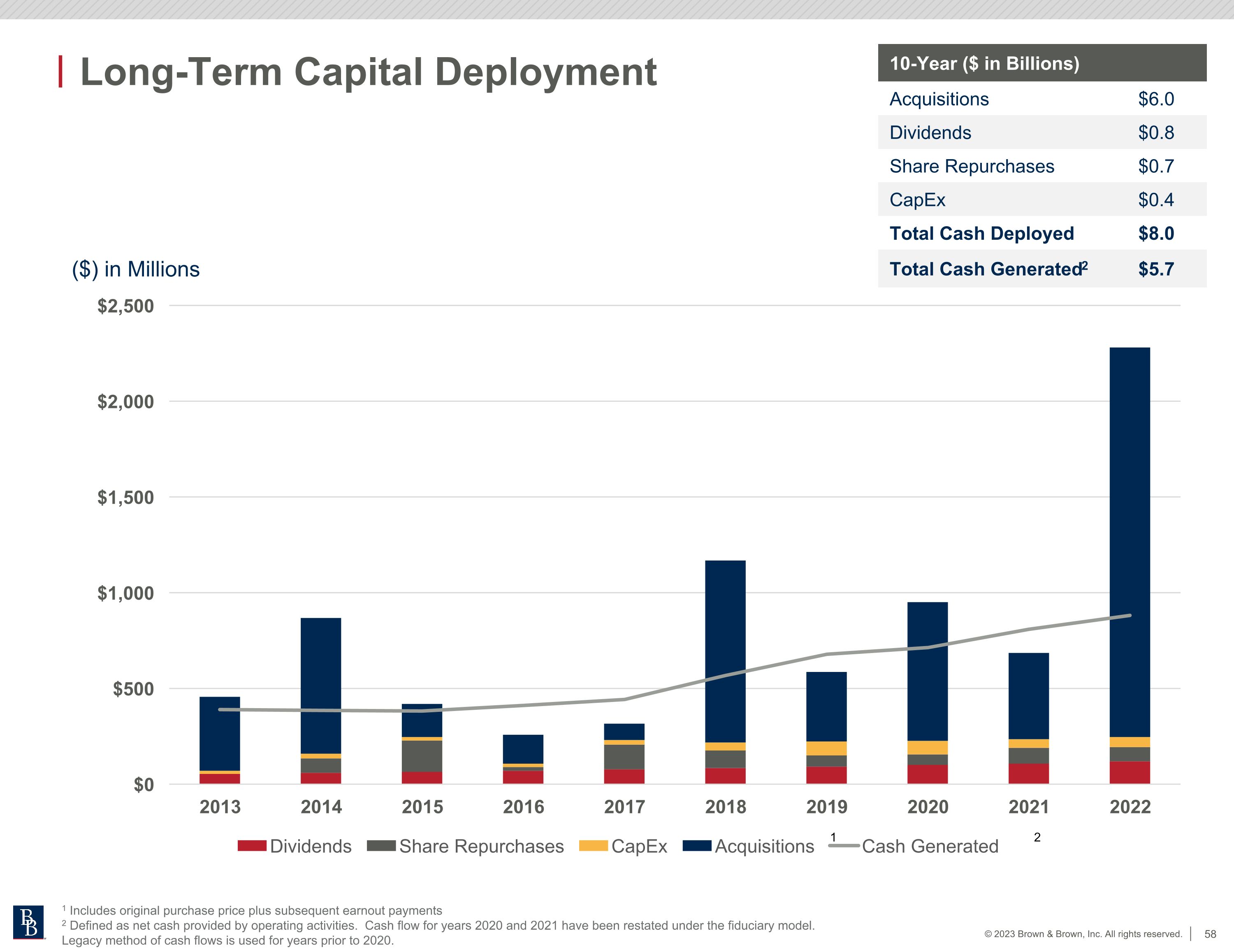Image resolution: width=1234 pixels, height=952 pixels.
Task: Click the 'Share Repurchases' legend label
Action: [481, 846]
